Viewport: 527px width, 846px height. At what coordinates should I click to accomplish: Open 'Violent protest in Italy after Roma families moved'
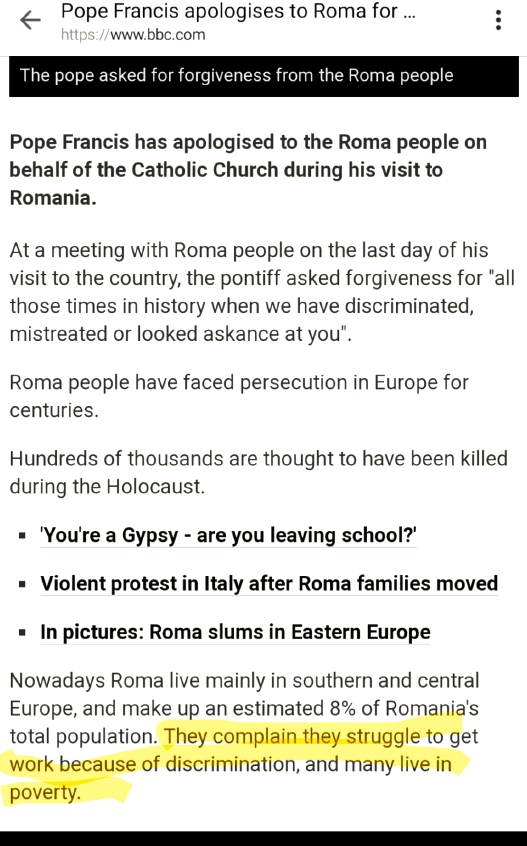click(269, 584)
